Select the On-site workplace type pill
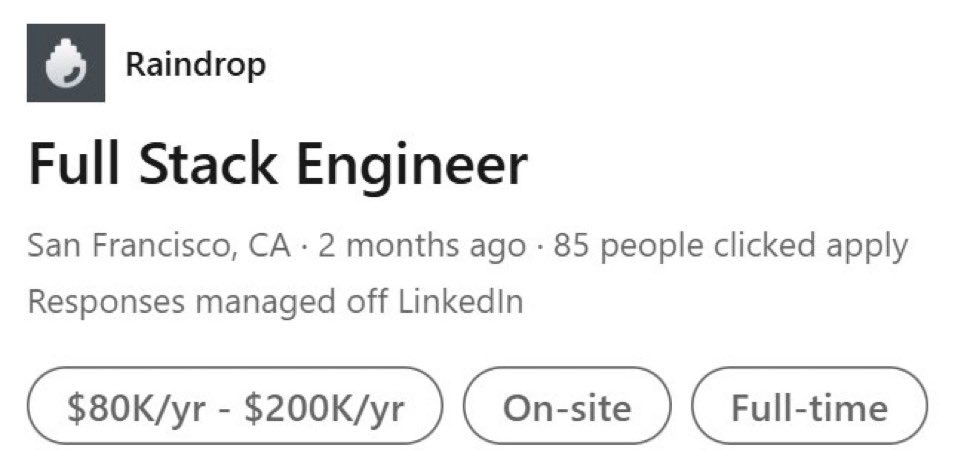The image size is (961, 473). click(x=567, y=407)
